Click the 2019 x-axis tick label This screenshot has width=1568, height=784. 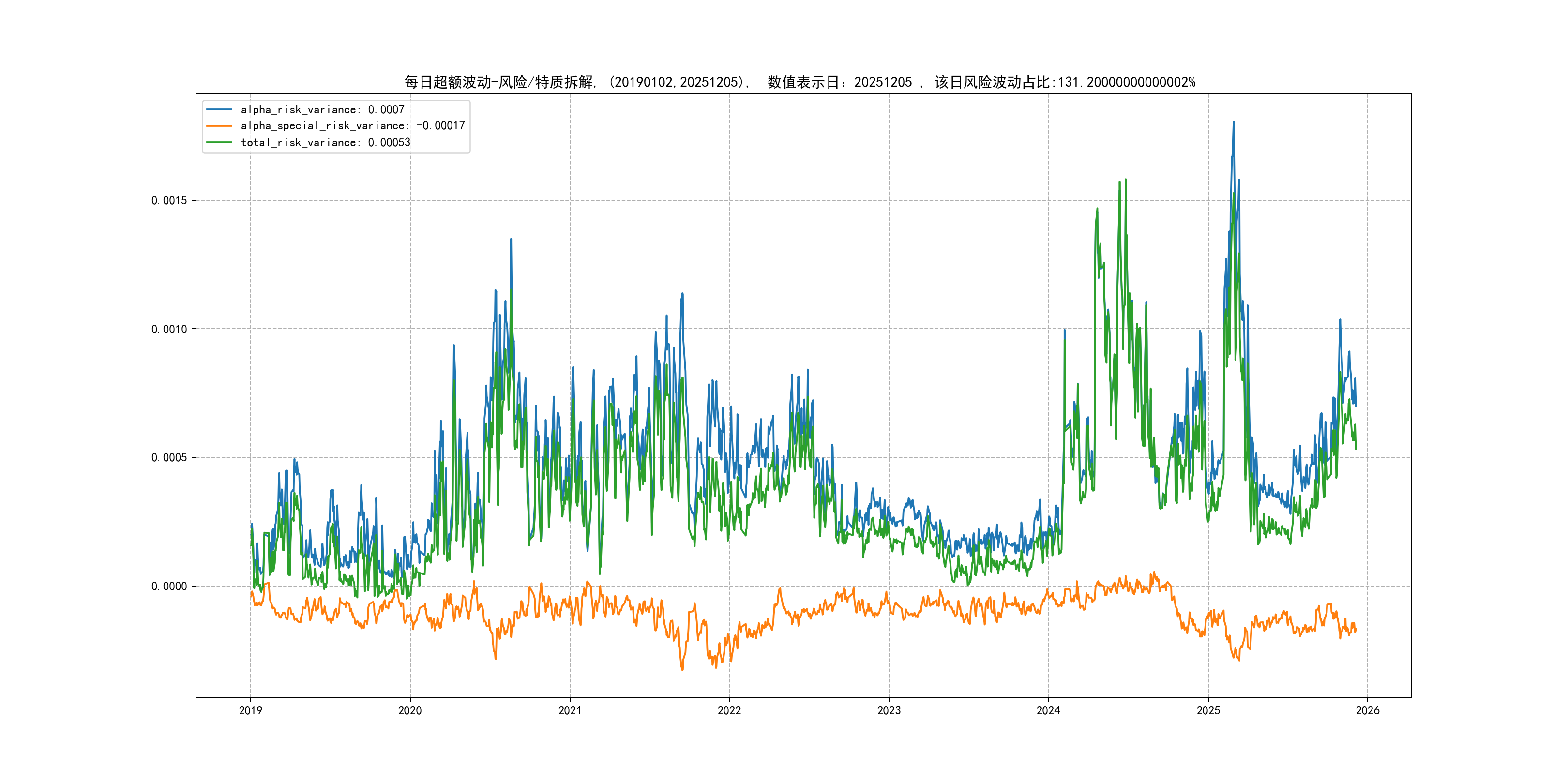(250, 710)
